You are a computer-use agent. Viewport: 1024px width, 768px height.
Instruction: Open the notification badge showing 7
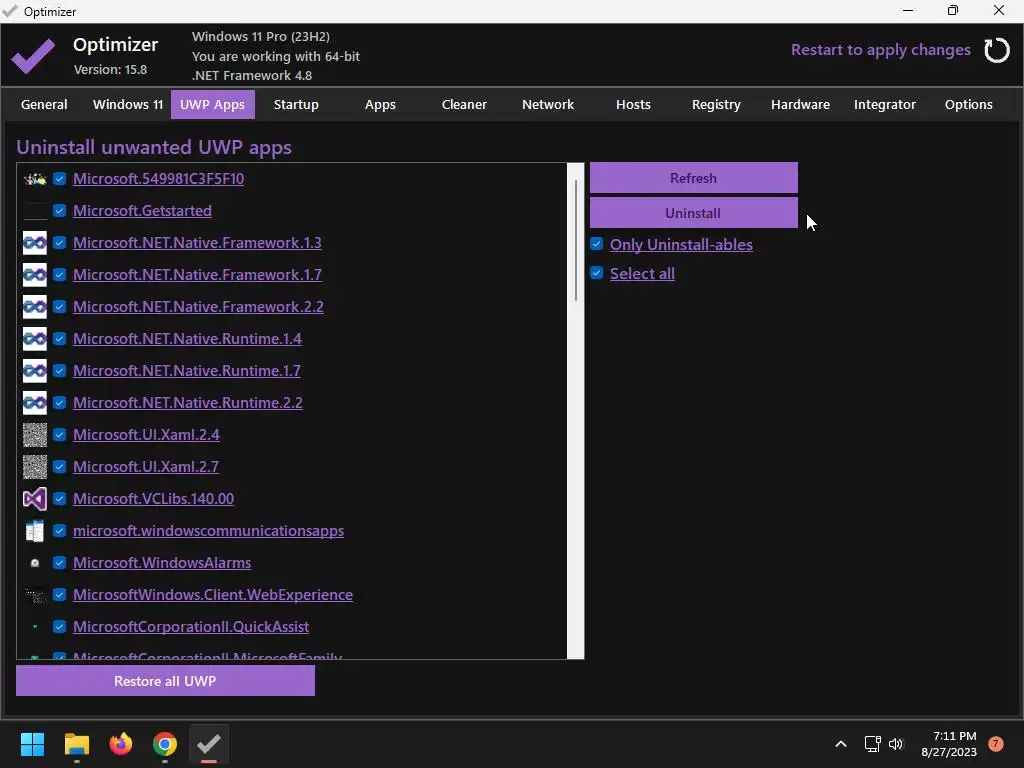pos(995,744)
